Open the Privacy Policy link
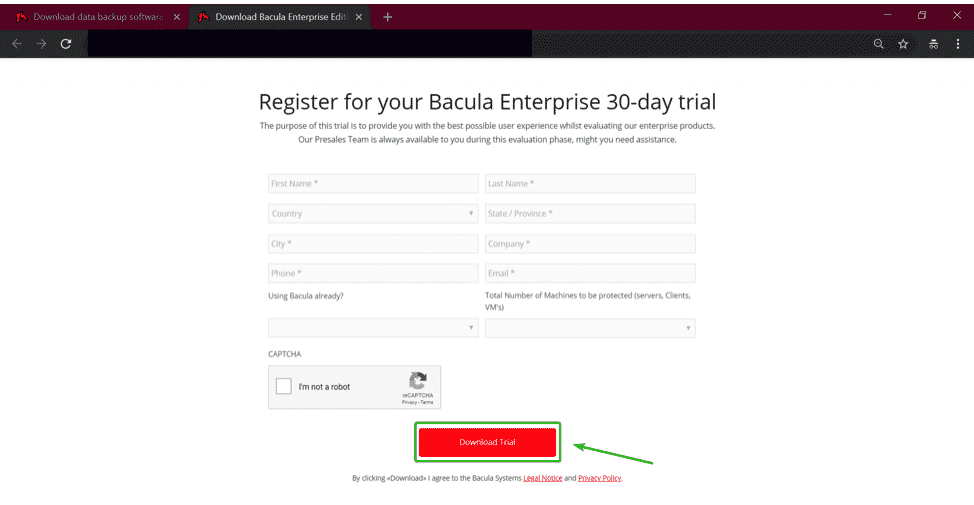 (599, 479)
